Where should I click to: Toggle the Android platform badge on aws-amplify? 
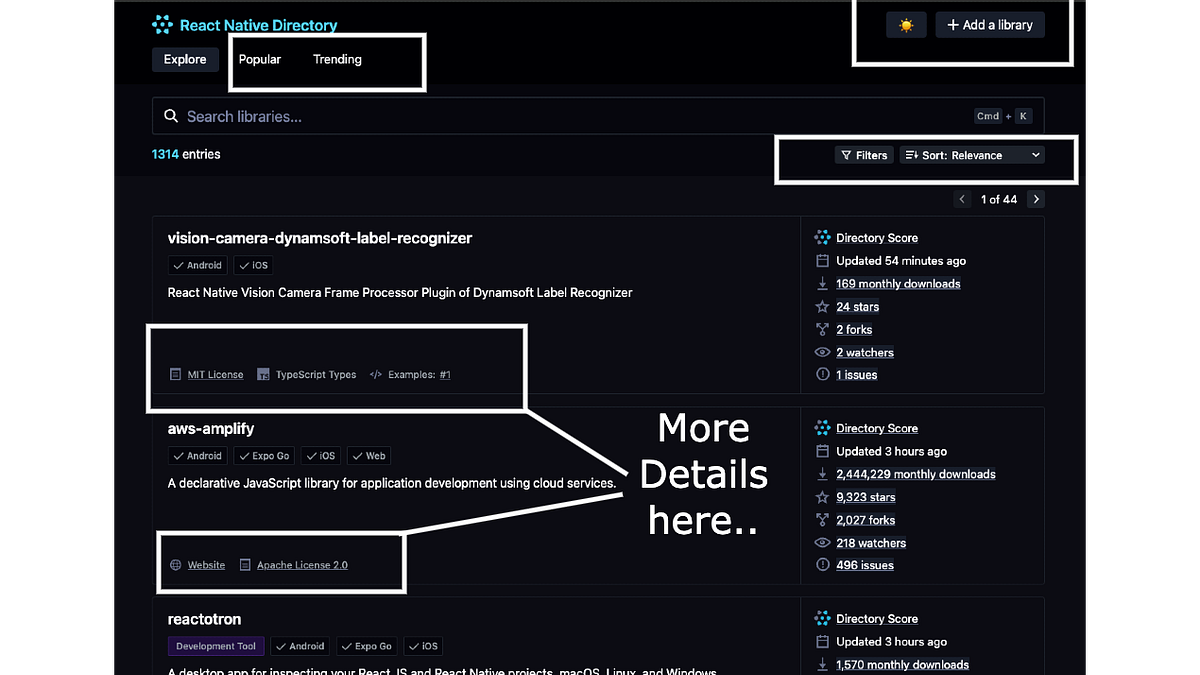[197, 455]
